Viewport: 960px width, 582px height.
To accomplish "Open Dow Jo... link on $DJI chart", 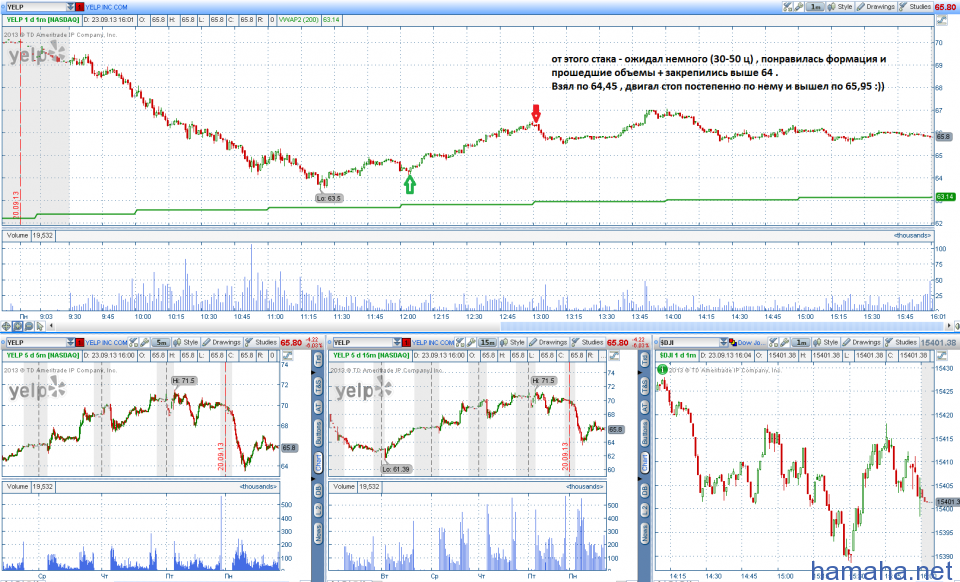I will (752, 343).
